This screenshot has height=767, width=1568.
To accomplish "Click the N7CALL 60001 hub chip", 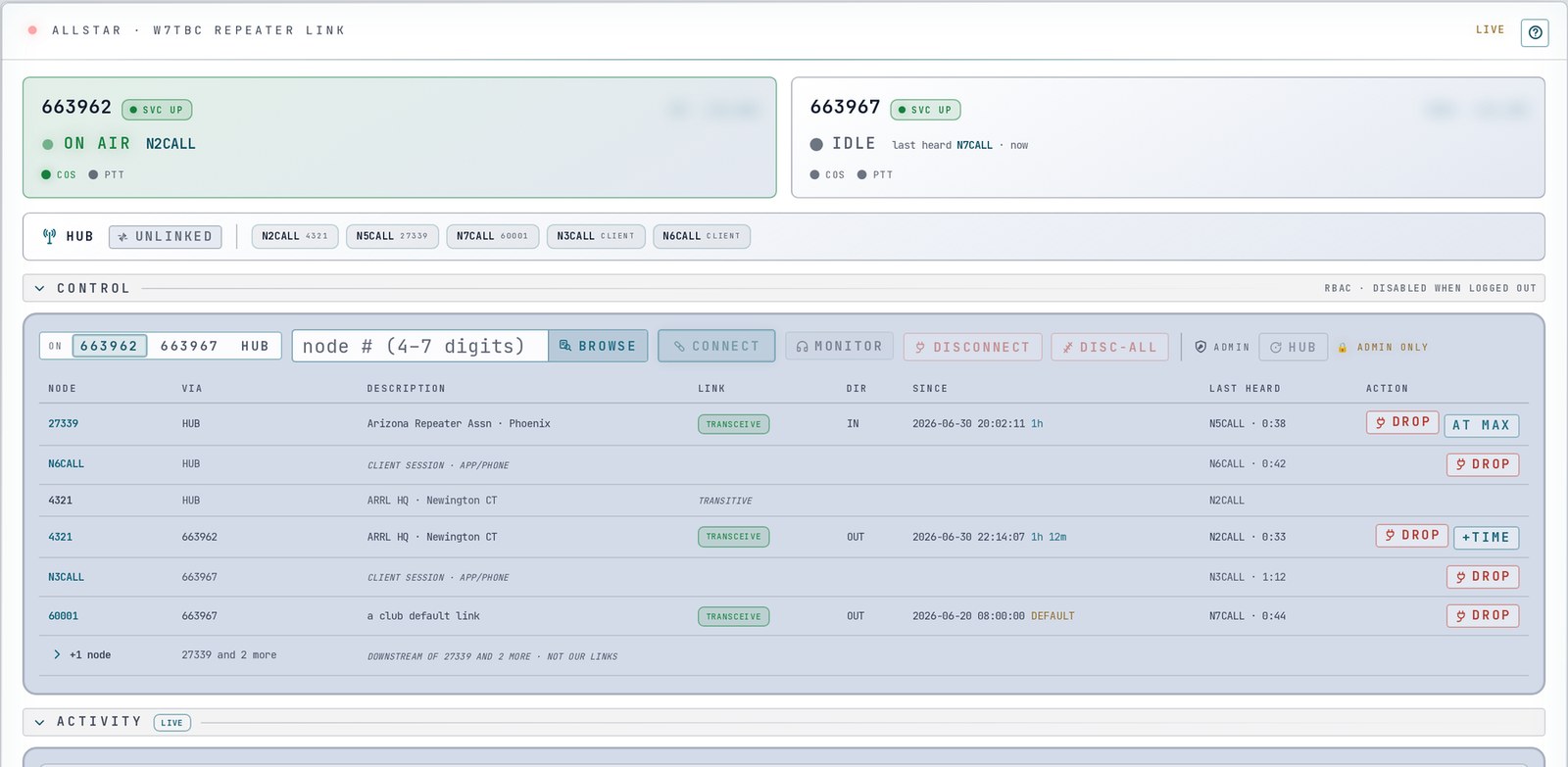I will pyautogui.click(x=492, y=236).
